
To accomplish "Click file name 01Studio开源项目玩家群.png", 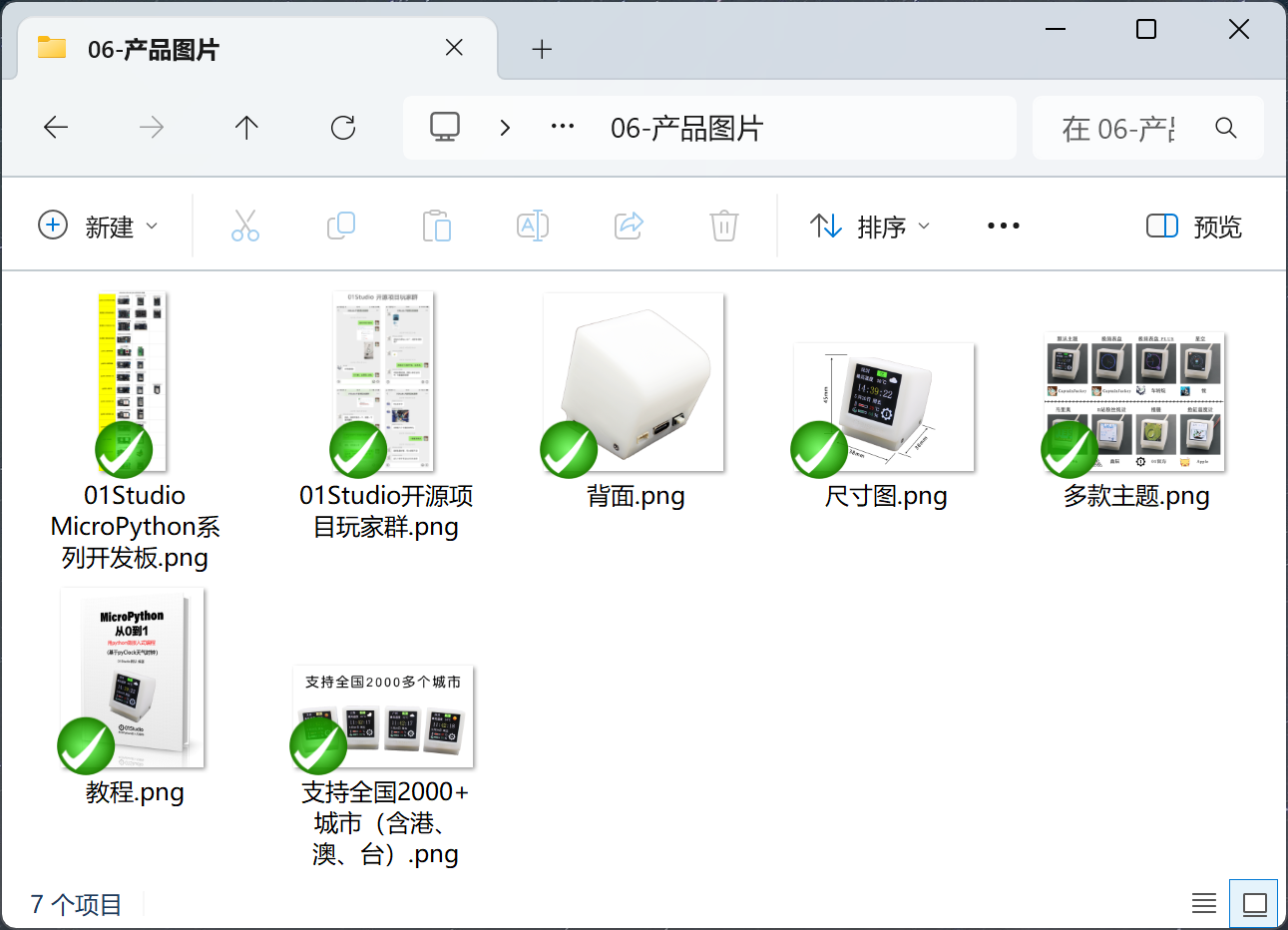I will [386, 511].
